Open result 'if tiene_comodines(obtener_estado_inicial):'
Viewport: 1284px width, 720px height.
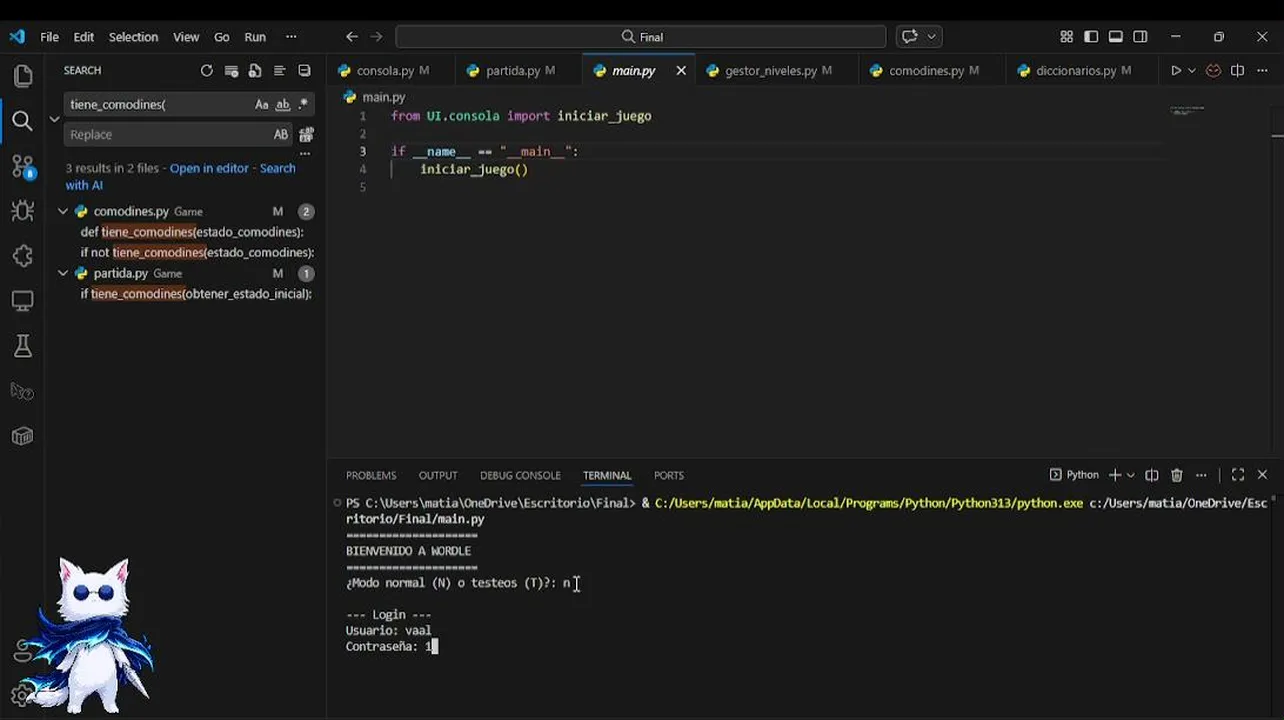click(x=196, y=294)
